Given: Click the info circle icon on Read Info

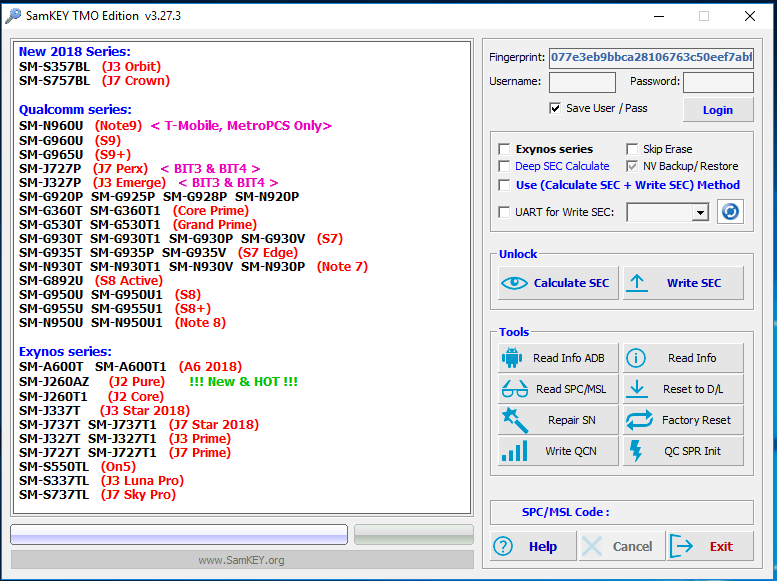Looking at the screenshot, I should coord(636,358).
